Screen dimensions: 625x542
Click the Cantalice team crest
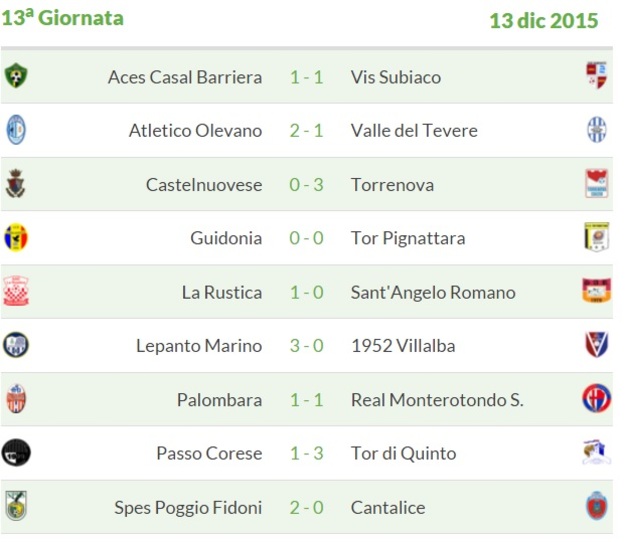(x=596, y=507)
